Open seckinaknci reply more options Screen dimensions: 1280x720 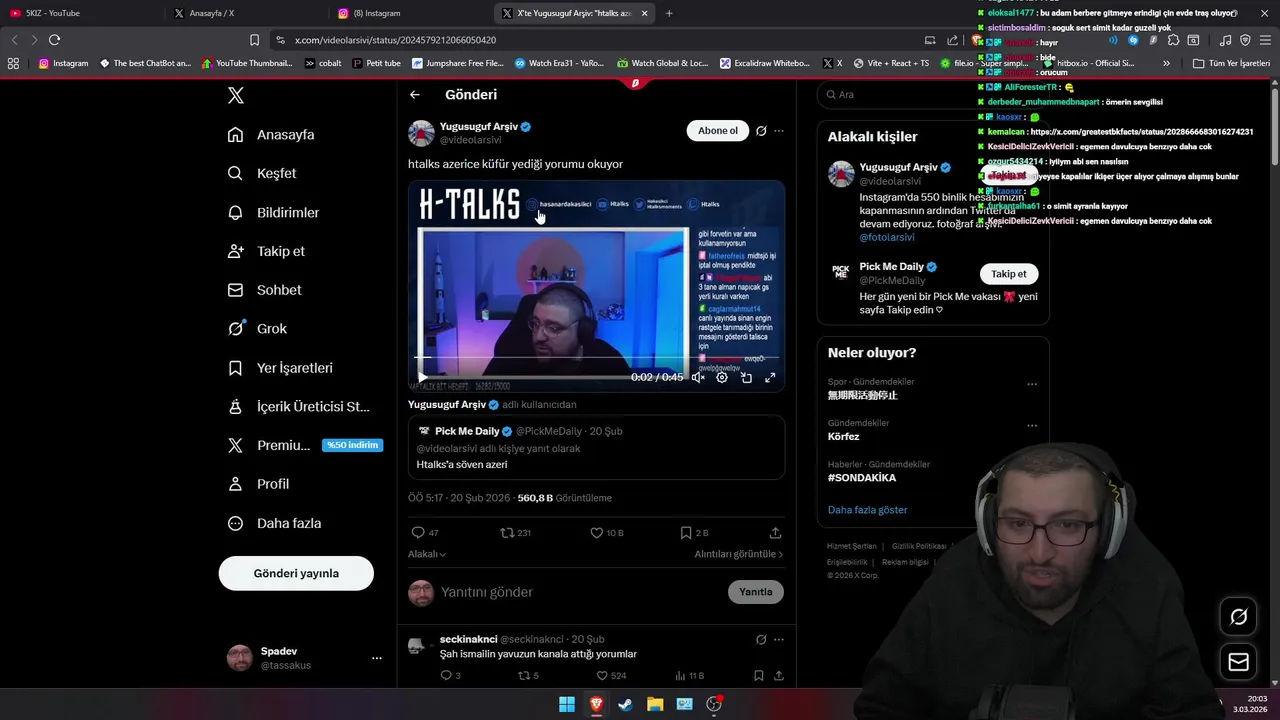coord(779,639)
